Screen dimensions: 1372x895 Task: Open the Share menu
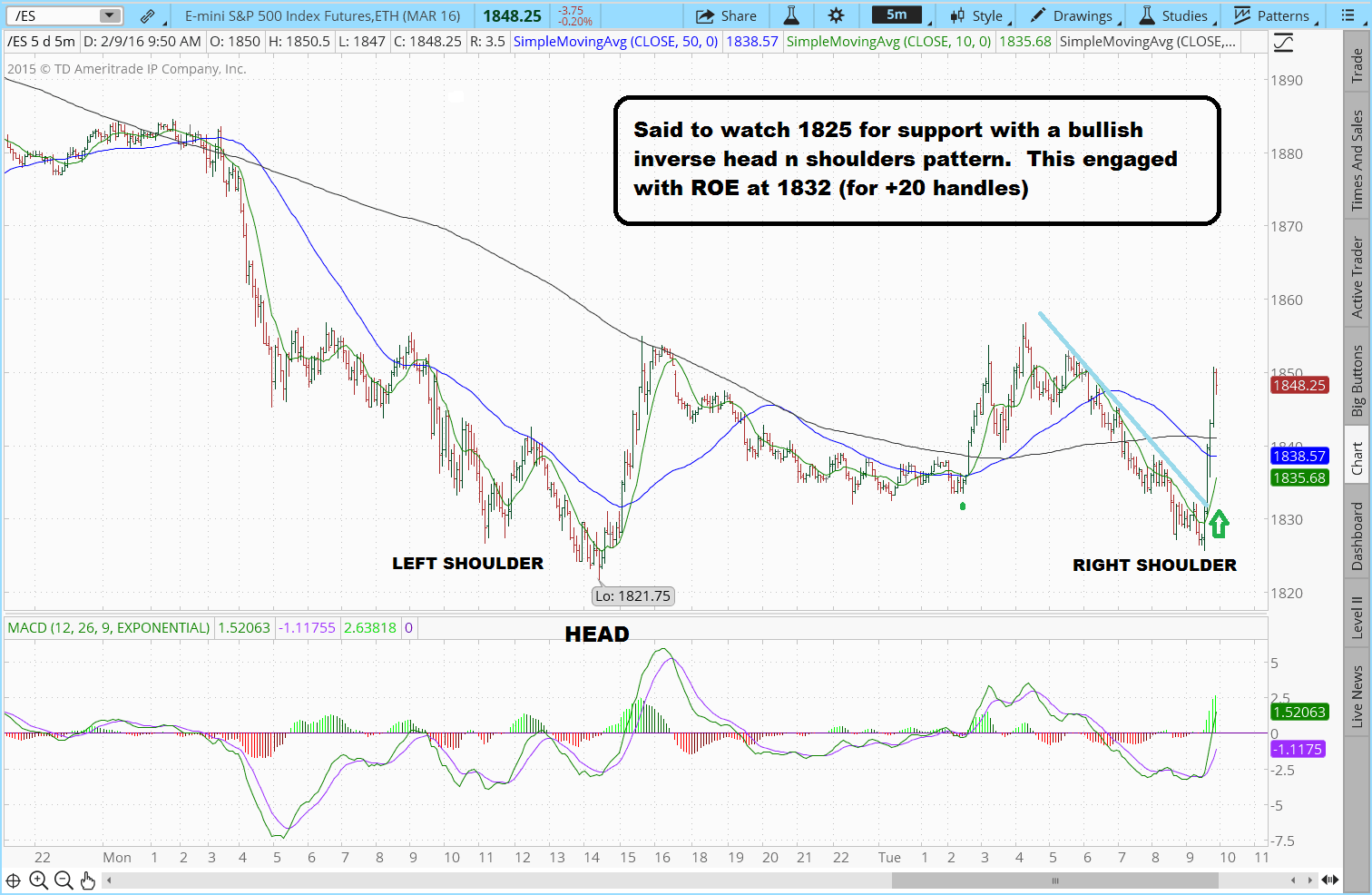pos(727,15)
